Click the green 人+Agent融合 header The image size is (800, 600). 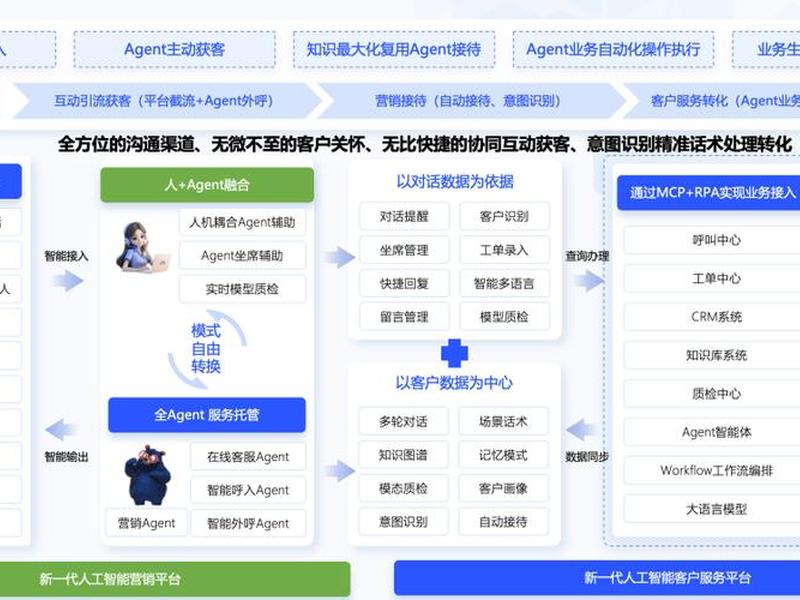(x=207, y=185)
